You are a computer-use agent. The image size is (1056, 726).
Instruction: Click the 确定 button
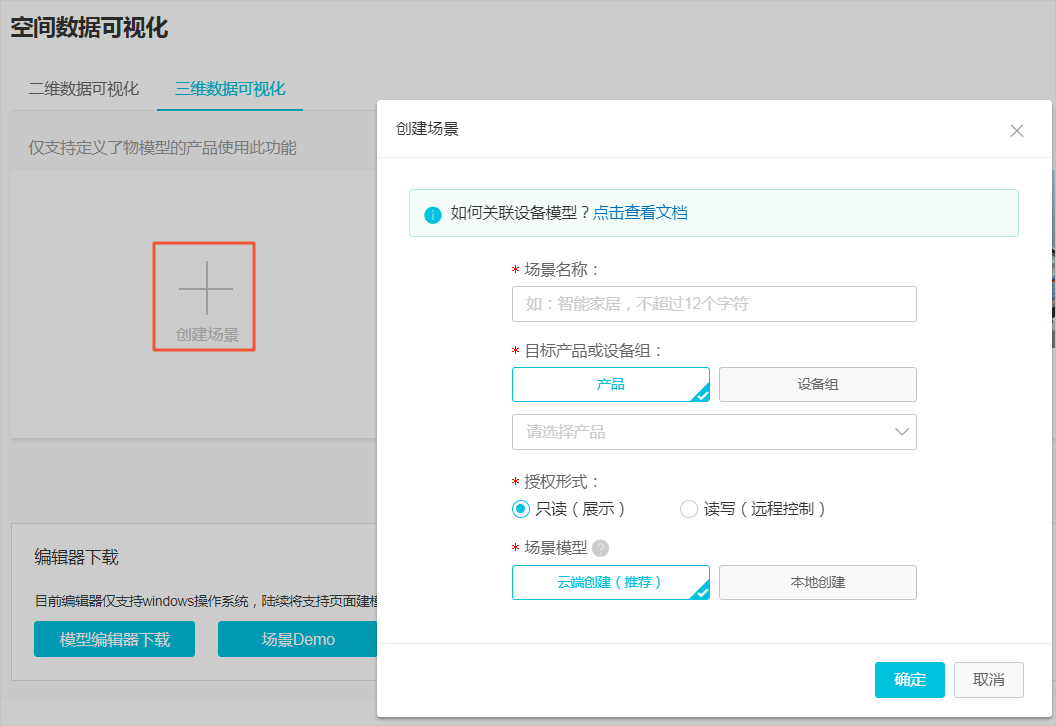(x=909, y=680)
